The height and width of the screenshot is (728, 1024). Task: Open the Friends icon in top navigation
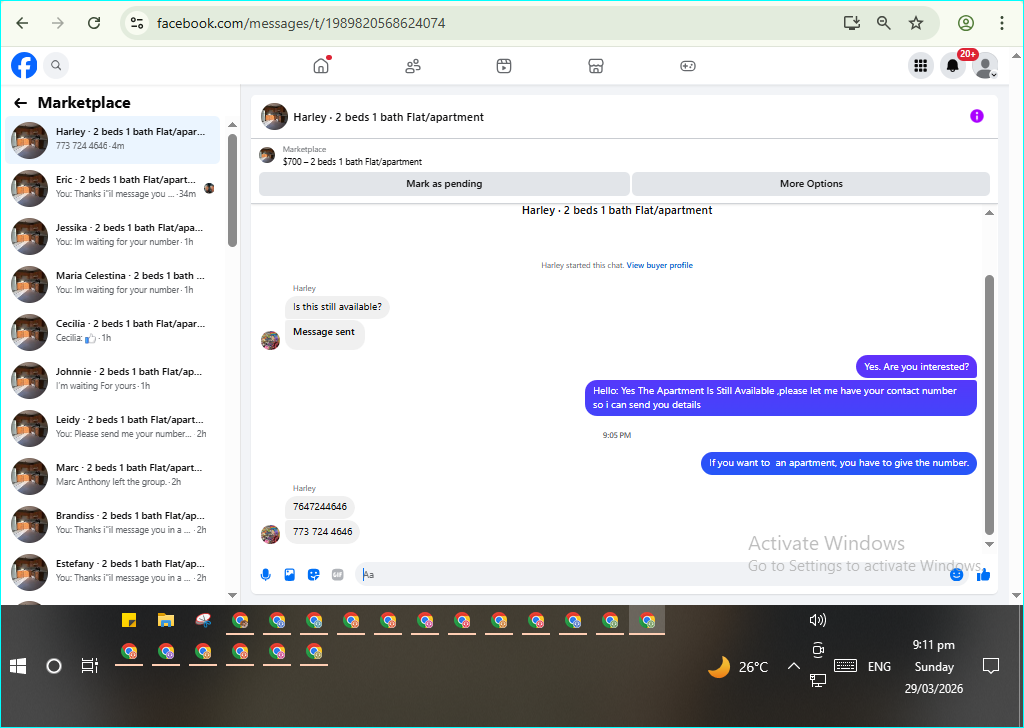click(413, 66)
